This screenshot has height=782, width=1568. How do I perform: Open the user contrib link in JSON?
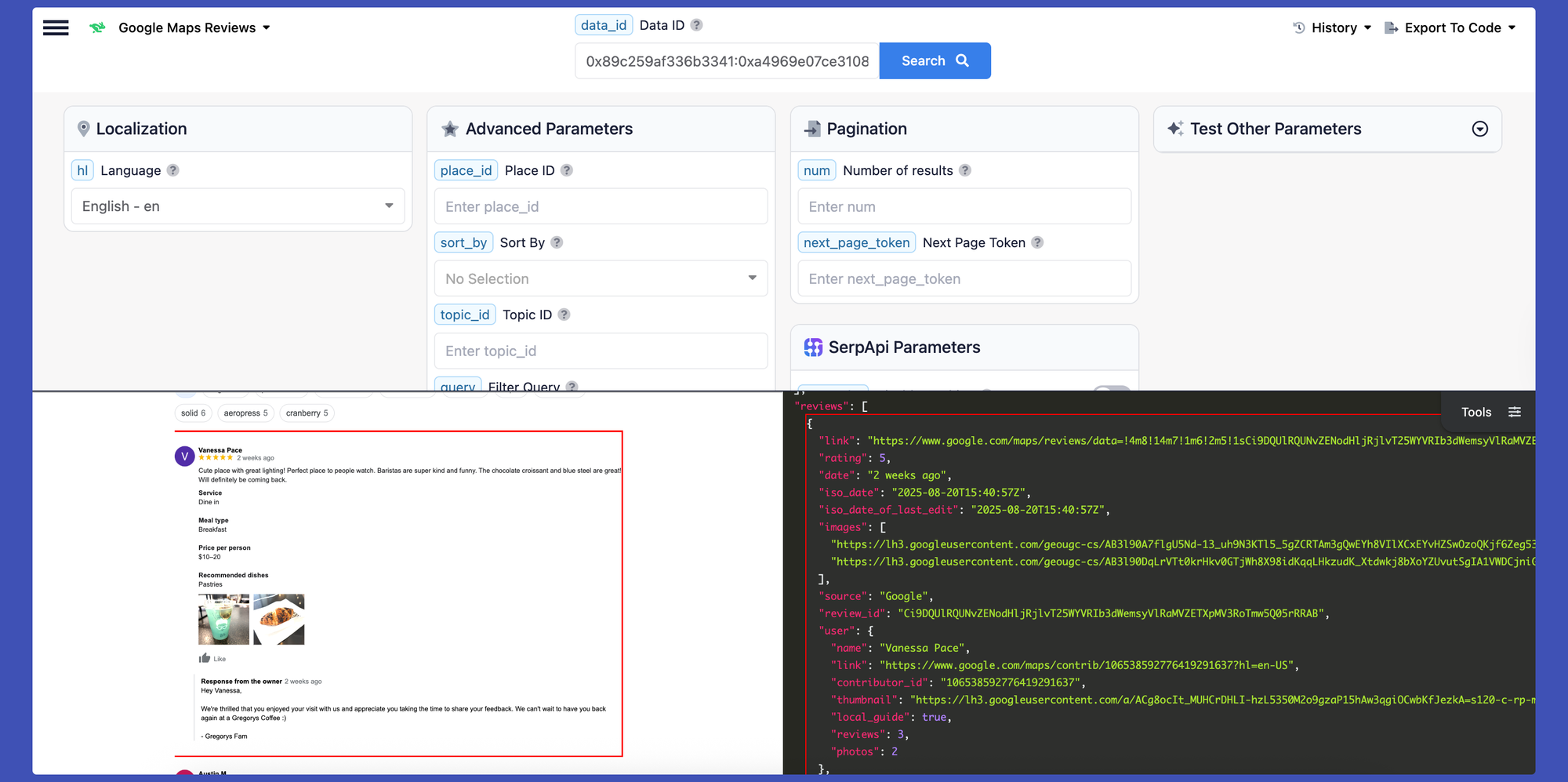(1086, 665)
